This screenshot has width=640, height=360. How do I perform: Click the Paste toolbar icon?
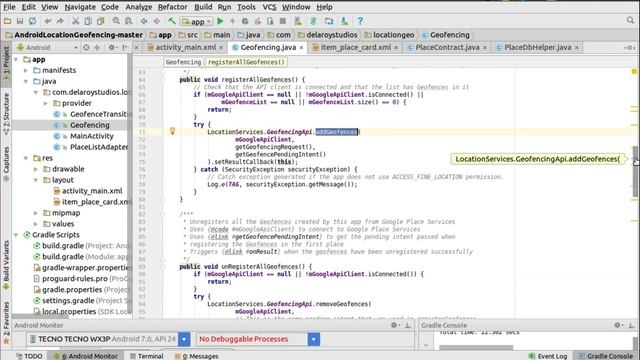click(x=100, y=21)
